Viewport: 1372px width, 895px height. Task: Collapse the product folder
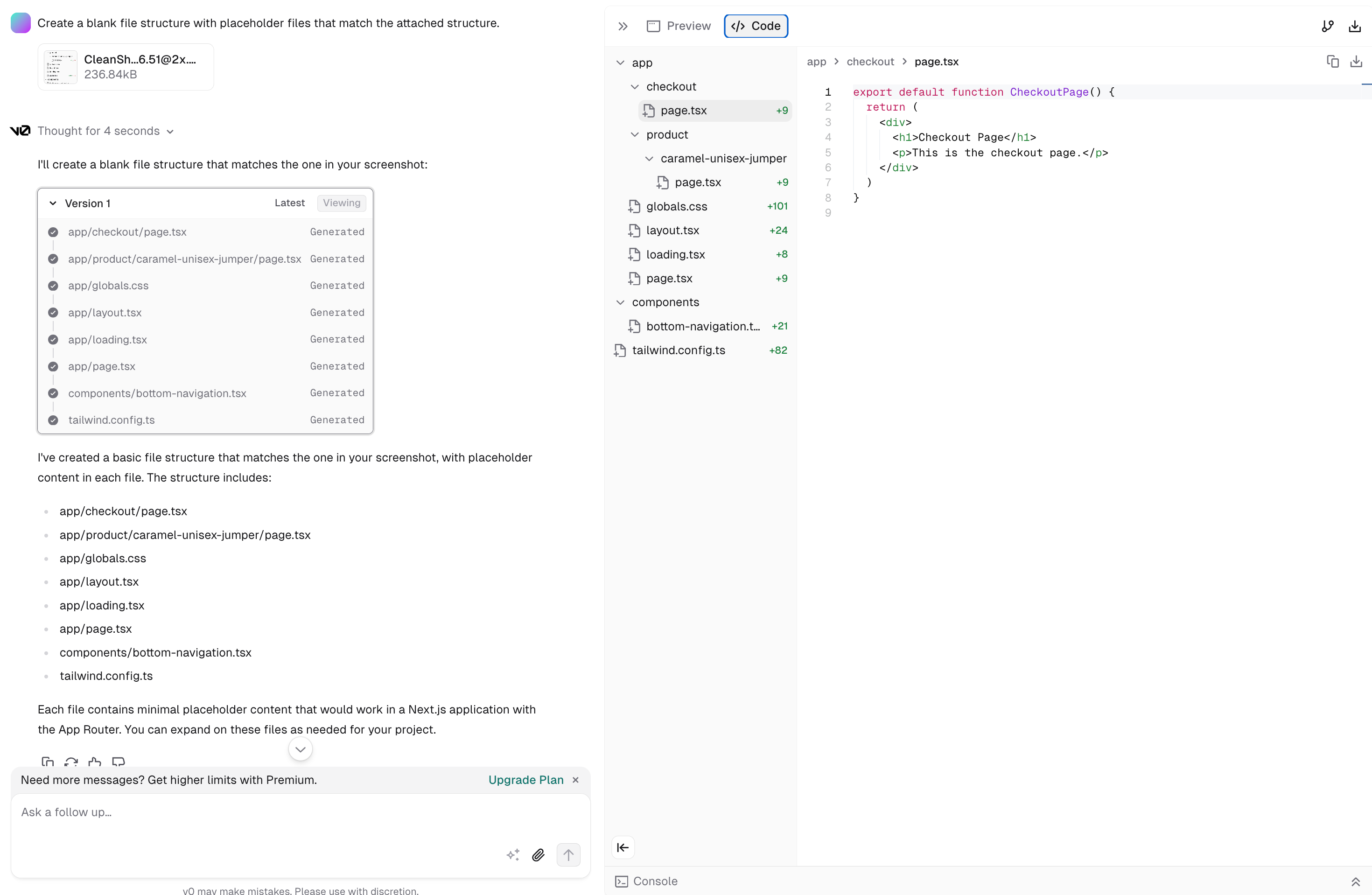pos(635,134)
